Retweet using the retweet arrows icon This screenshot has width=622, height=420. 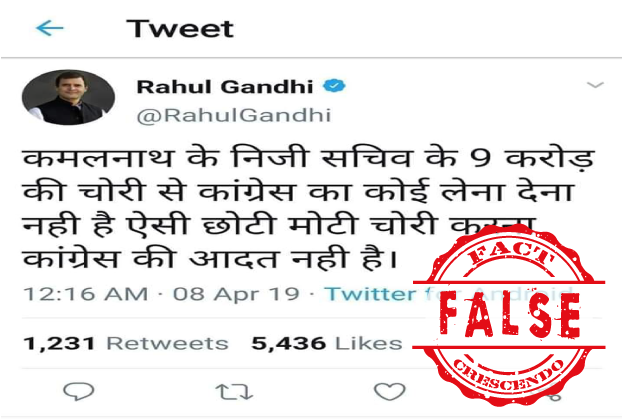(x=234, y=392)
